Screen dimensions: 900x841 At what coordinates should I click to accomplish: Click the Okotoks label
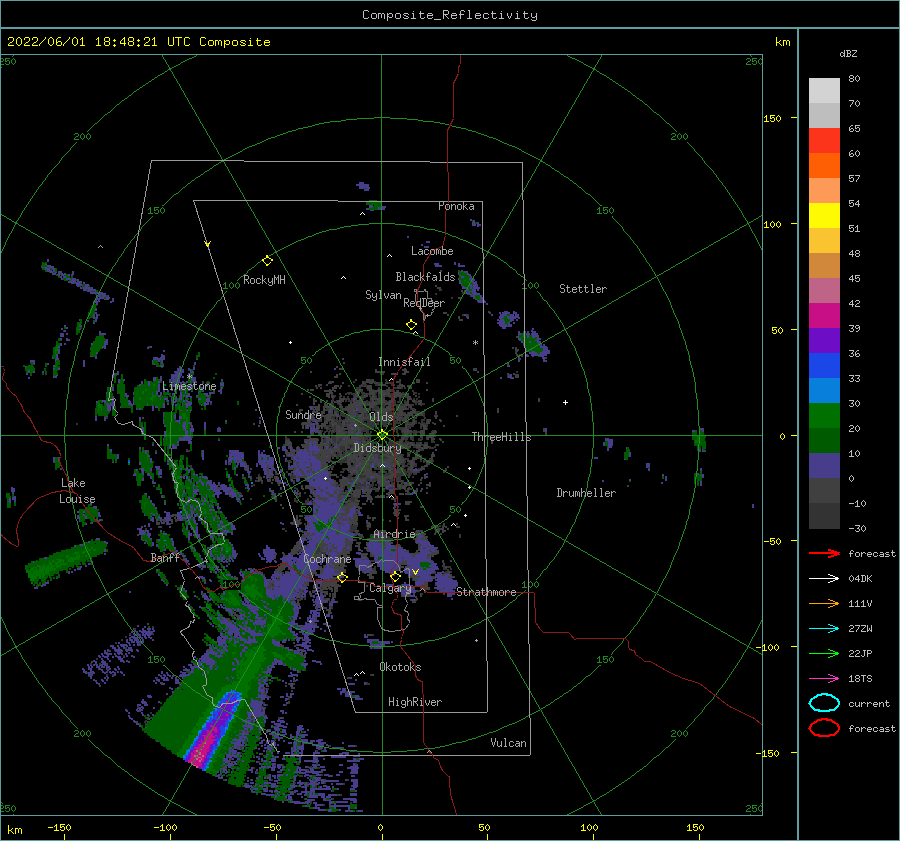(x=400, y=667)
